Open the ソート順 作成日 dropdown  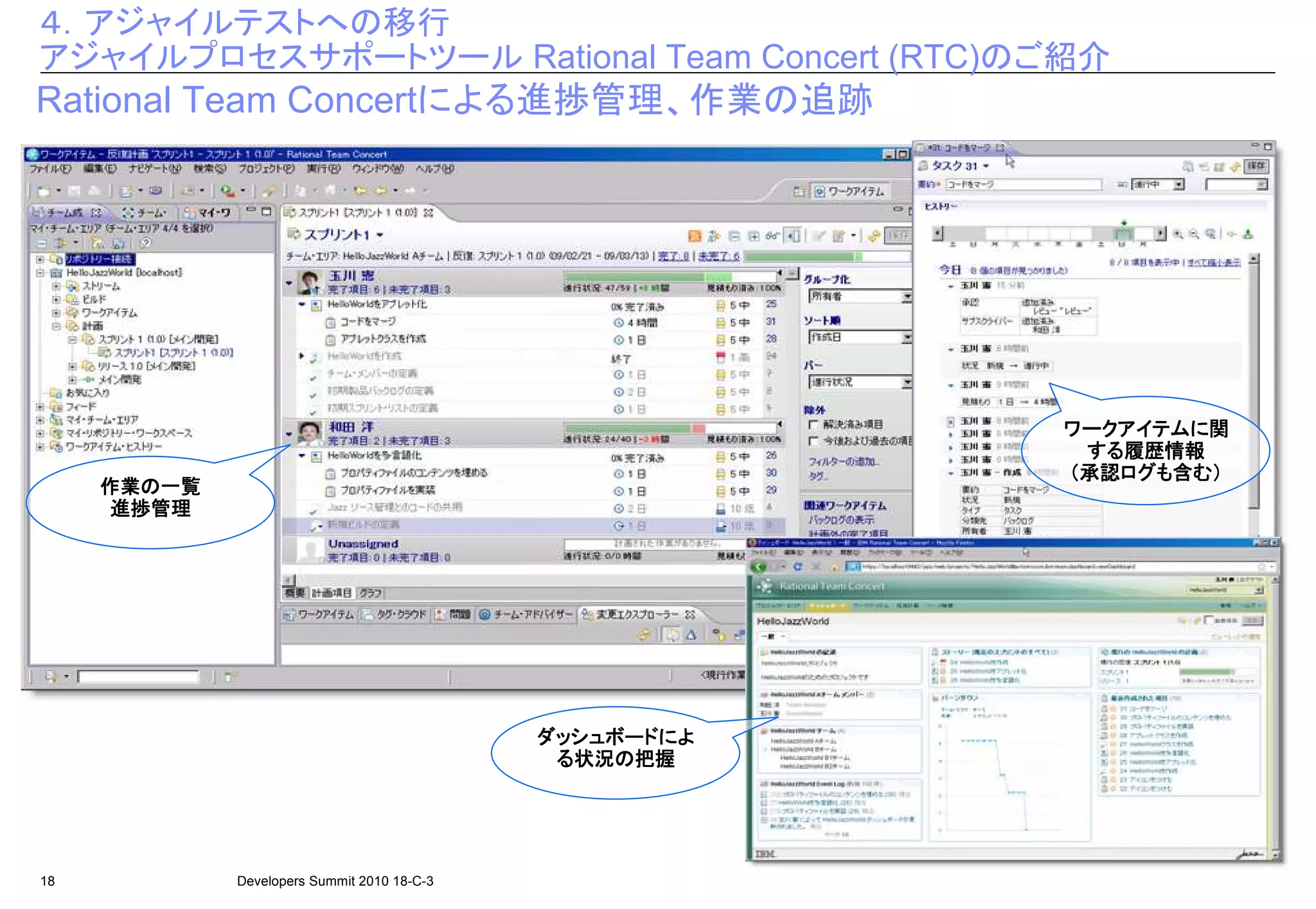860,337
